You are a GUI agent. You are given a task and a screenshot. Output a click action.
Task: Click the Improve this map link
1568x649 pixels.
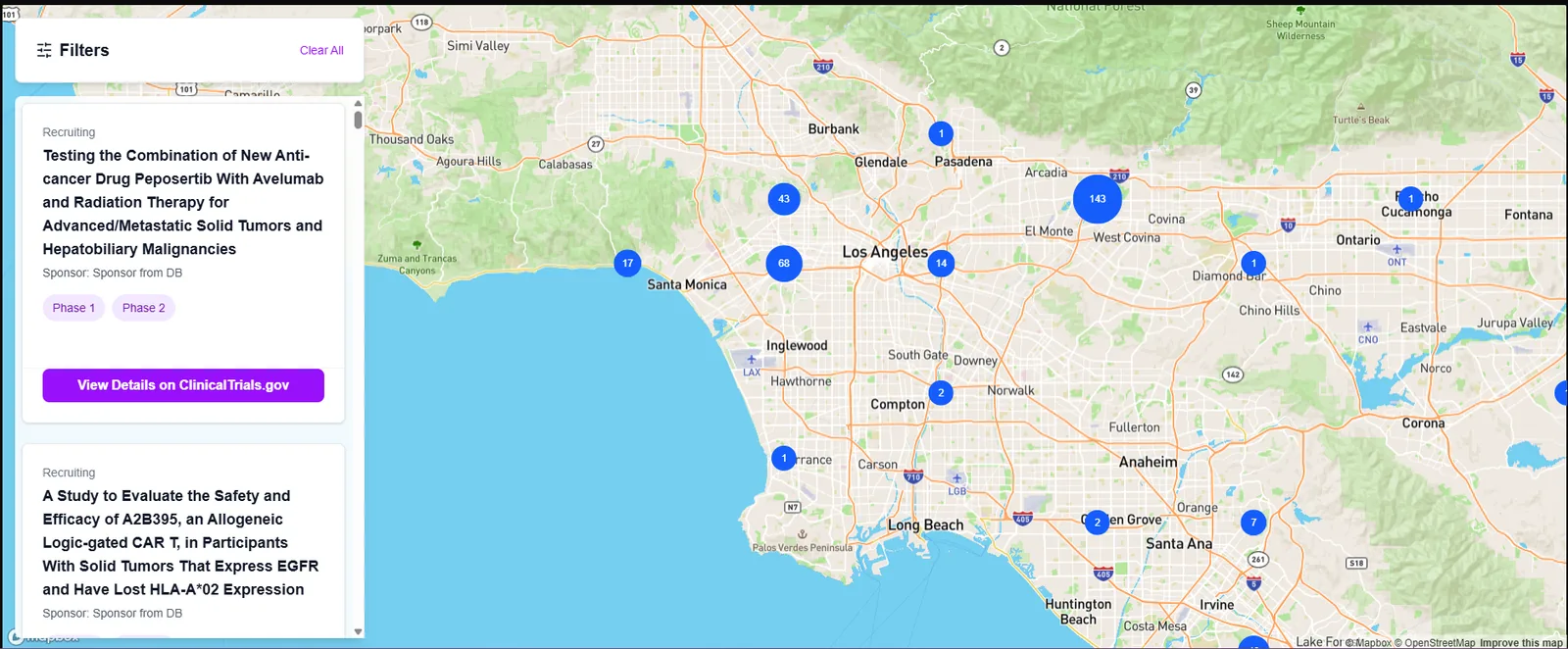tap(1521, 643)
